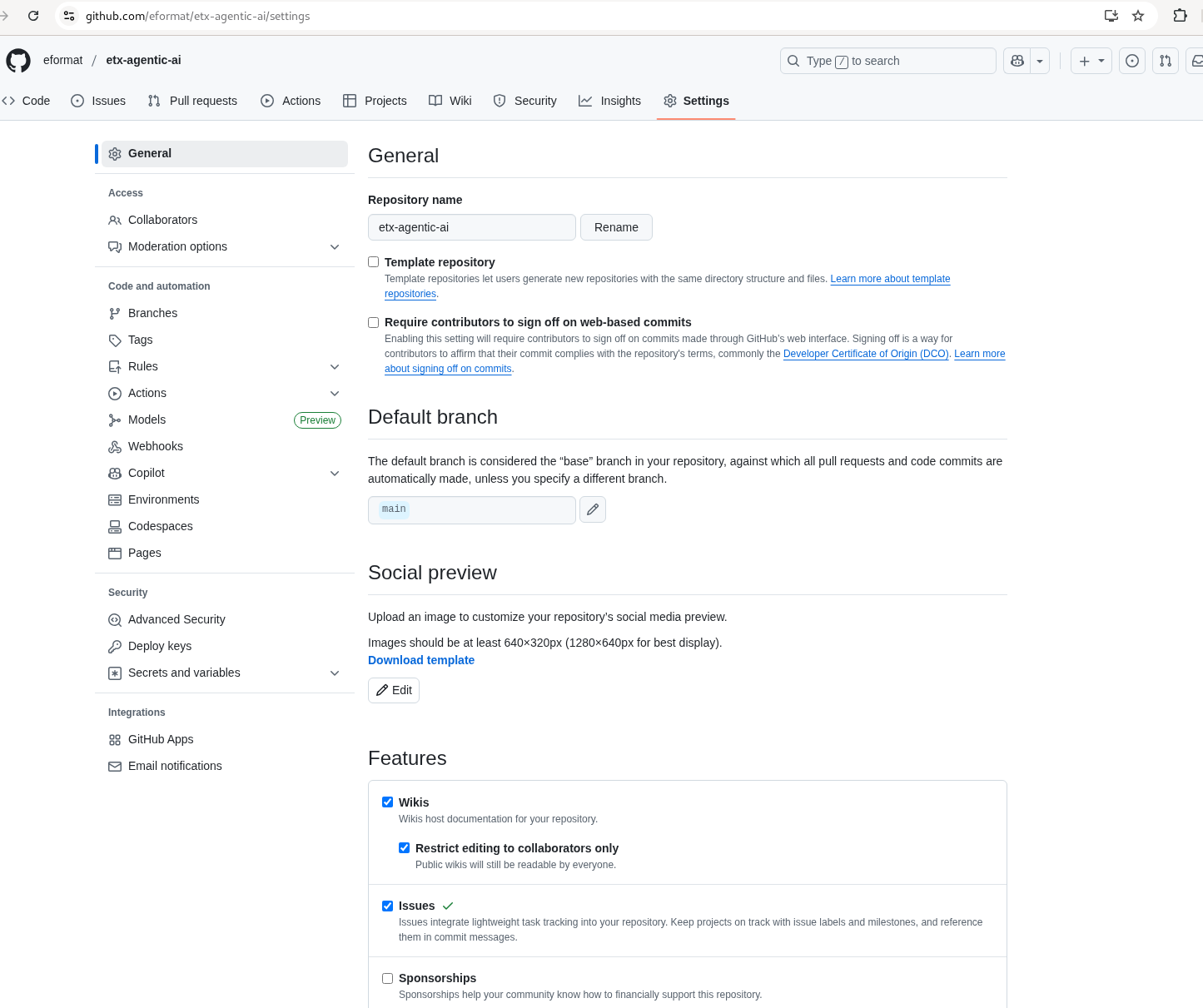Click the Email notifications envelope icon
The image size is (1203, 1008).
115,767
